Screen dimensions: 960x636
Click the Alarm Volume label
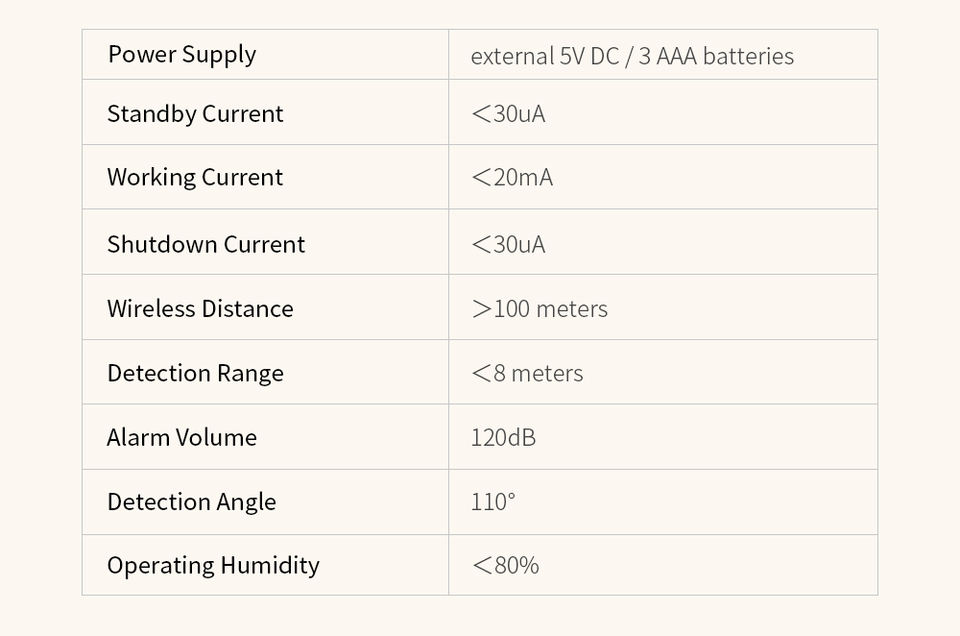(x=182, y=438)
